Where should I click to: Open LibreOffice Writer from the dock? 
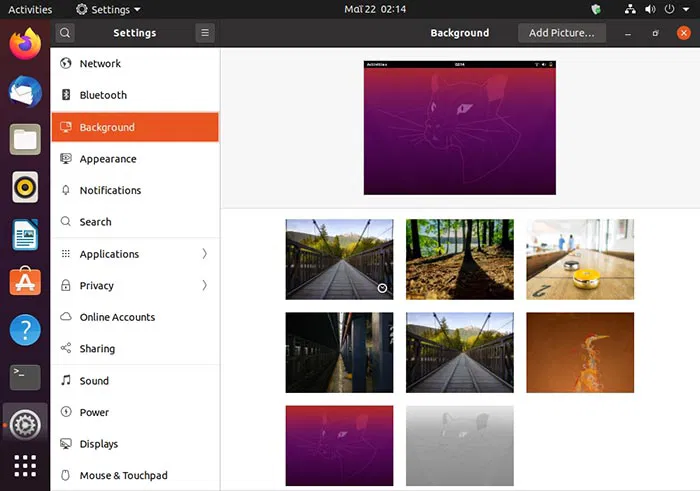pos(25,235)
